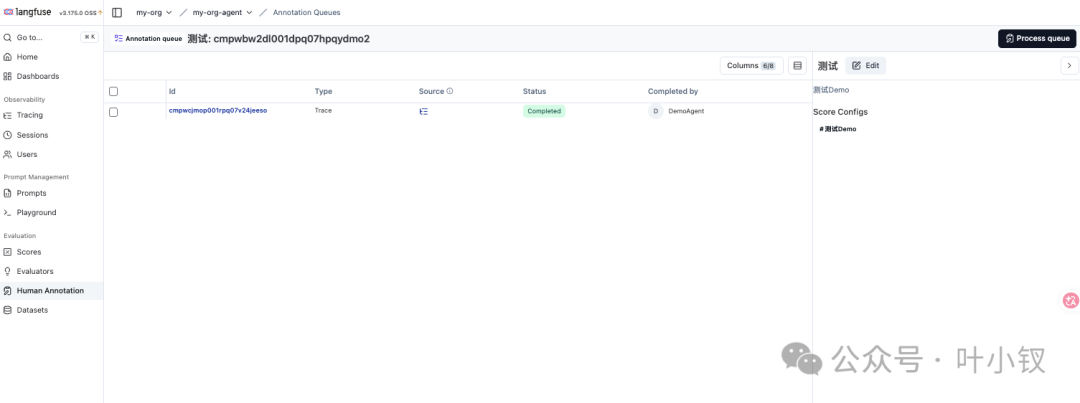This screenshot has width=1080, height=403.
Task: Click the version v3.175.0 OSS label
Action: (77, 13)
